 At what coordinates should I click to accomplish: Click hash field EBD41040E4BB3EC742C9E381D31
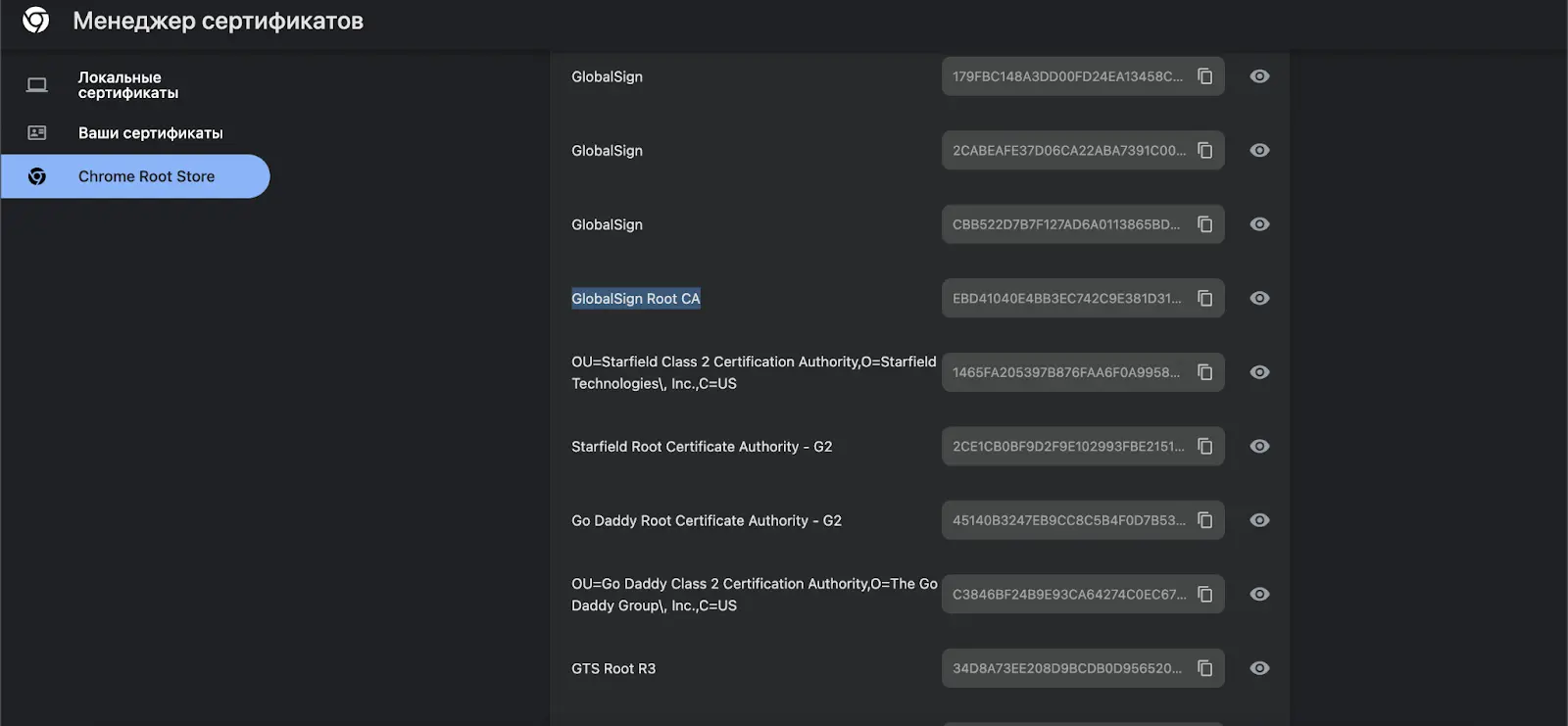coord(1083,298)
